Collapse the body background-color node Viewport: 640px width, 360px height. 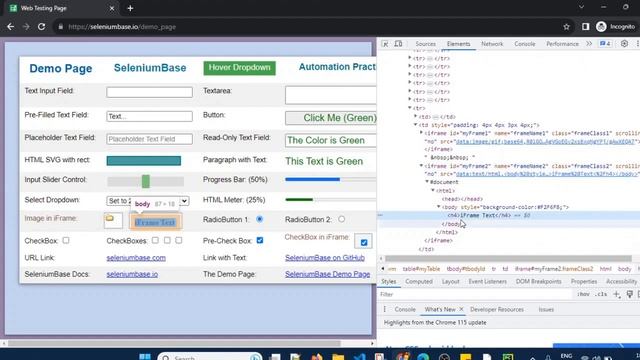[439, 207]
